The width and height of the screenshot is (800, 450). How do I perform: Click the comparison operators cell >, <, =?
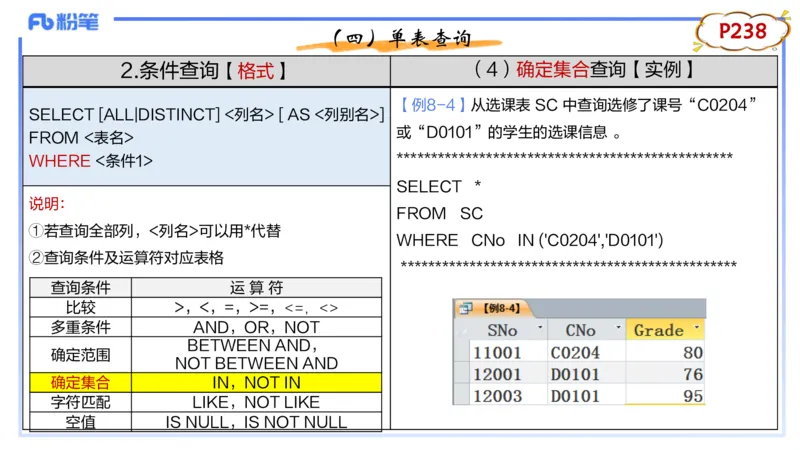[256, 308]
